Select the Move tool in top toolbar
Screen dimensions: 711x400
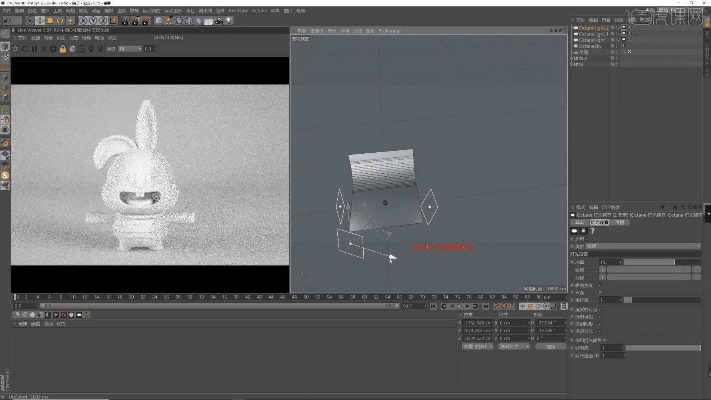click(40, 20)
